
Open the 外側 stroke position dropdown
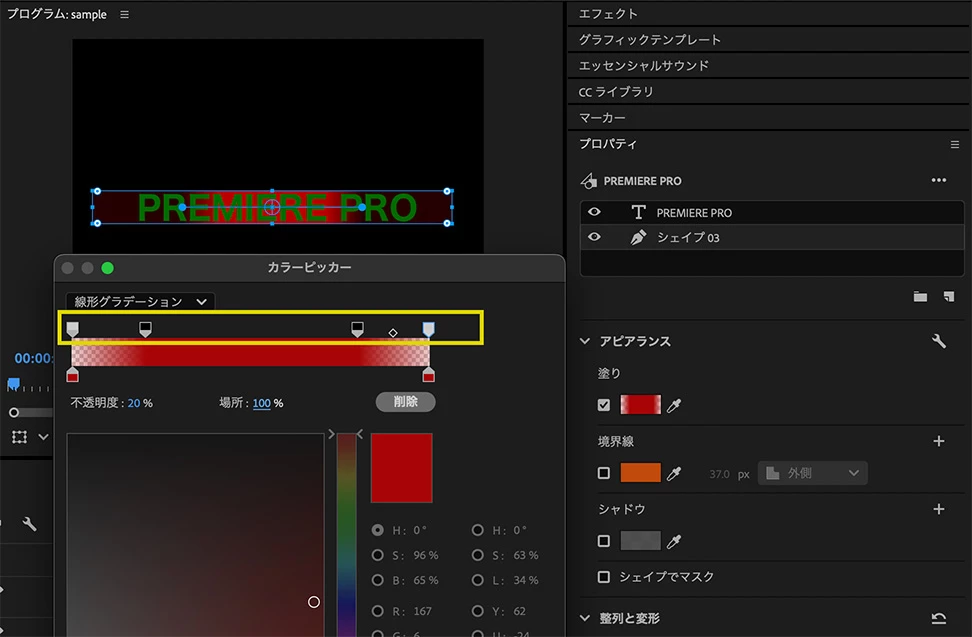click(812, 473)
